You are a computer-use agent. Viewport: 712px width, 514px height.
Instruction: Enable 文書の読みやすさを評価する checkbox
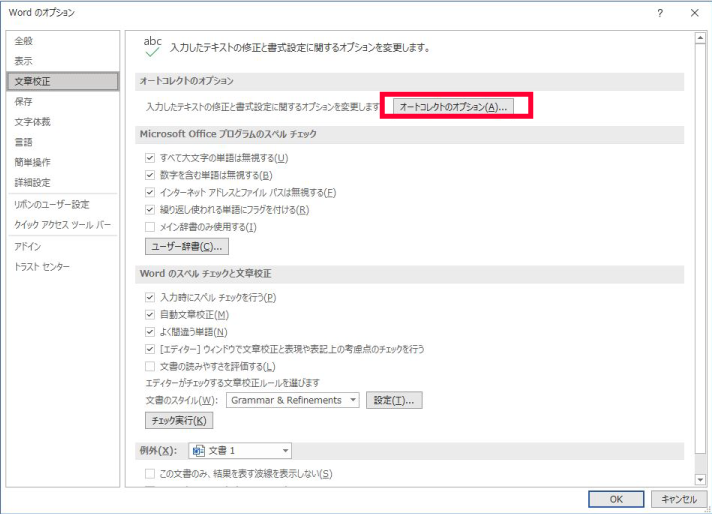[x=150, y=367]
